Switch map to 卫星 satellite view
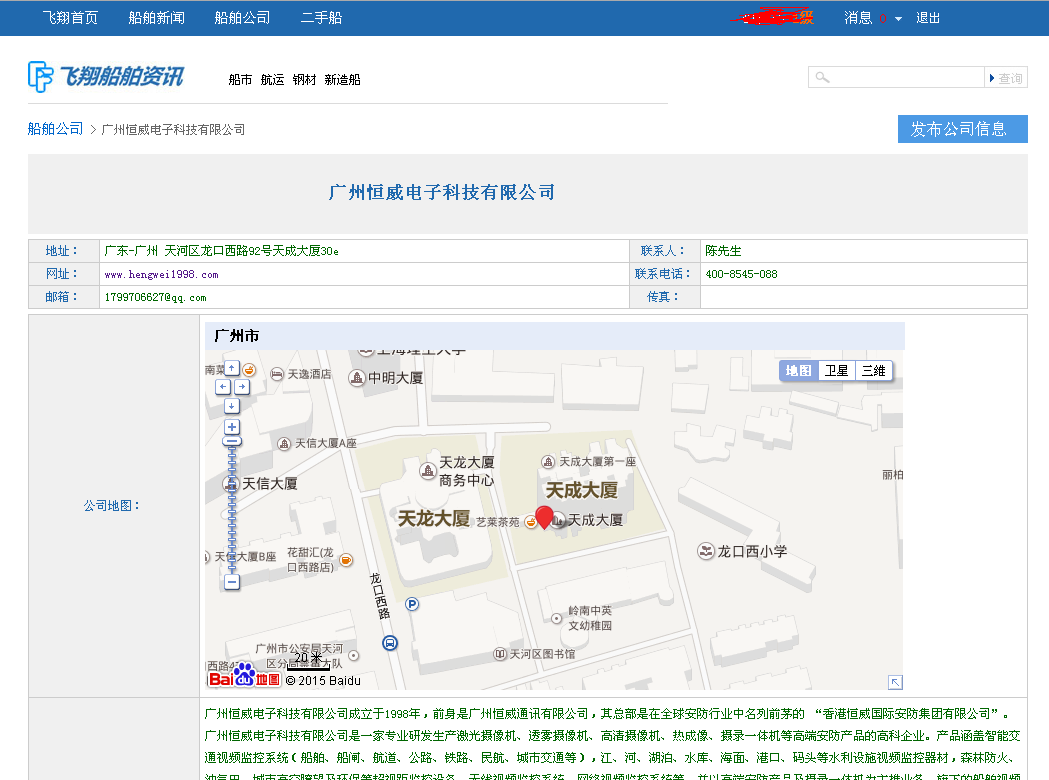Screen dimensions: 1049x780 pyautogui.click(x=836, y=371)
